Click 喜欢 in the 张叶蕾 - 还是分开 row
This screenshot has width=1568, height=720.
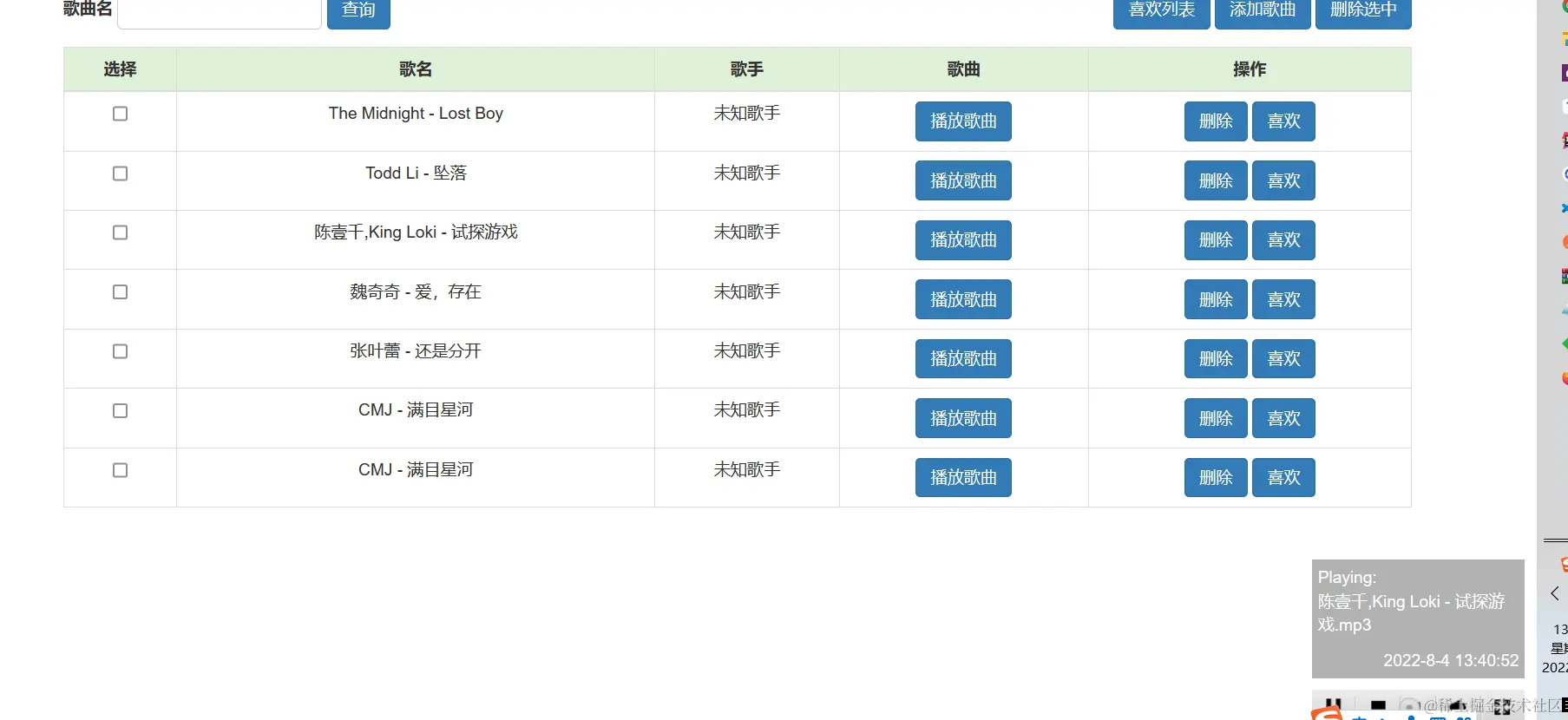pyautogui.click(x=1283, y=358)
